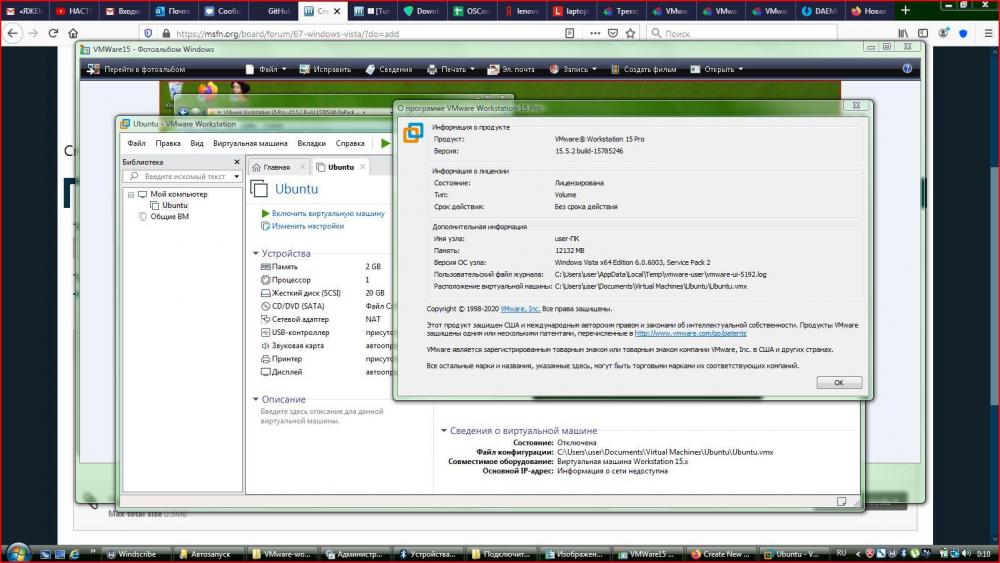Click Изменить настройки link

(x=307, y=226)
